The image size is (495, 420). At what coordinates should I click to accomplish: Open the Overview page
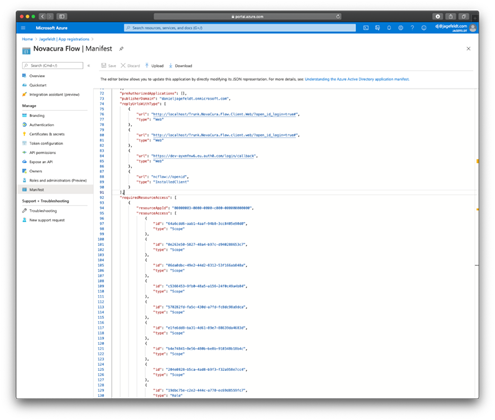tap(37, 76)
